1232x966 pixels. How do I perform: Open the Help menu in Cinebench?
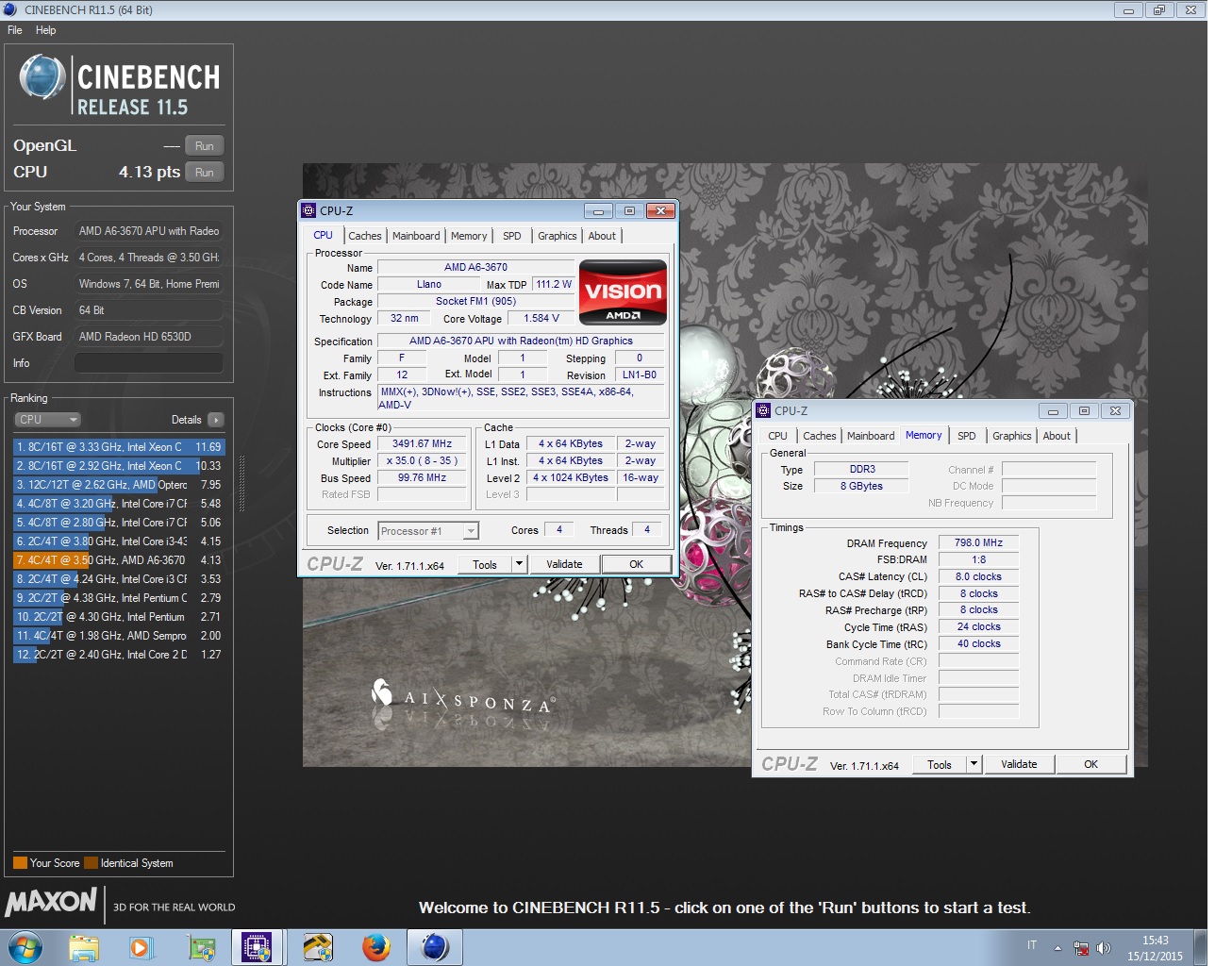click(45, 30)
